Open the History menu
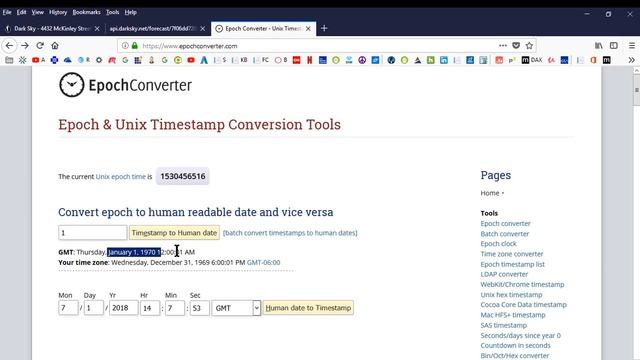The width and height of the screenshot is (640, 360). tap(58, 12)
